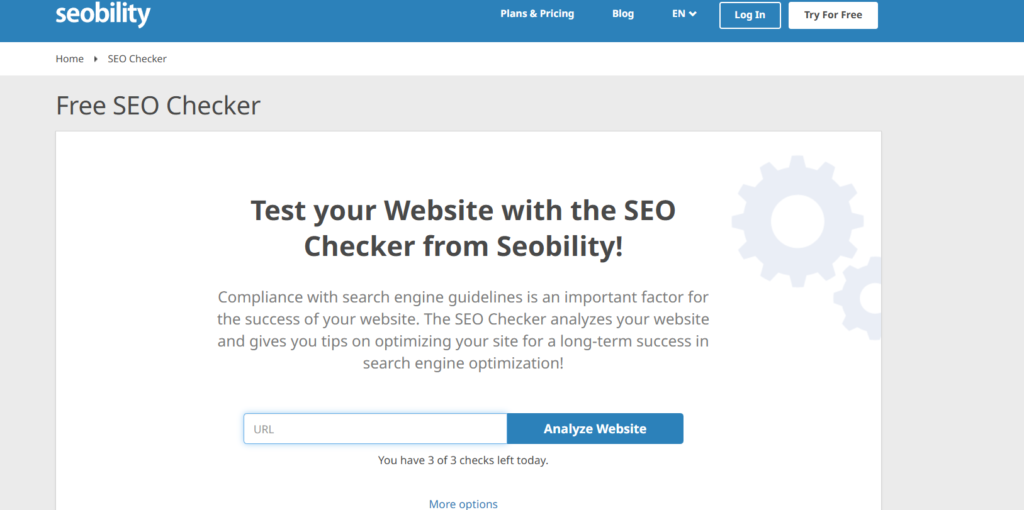This screenshot has height=510, width=1024.
Task: Click the seobility logo
Action: click(x=103, y=14)
